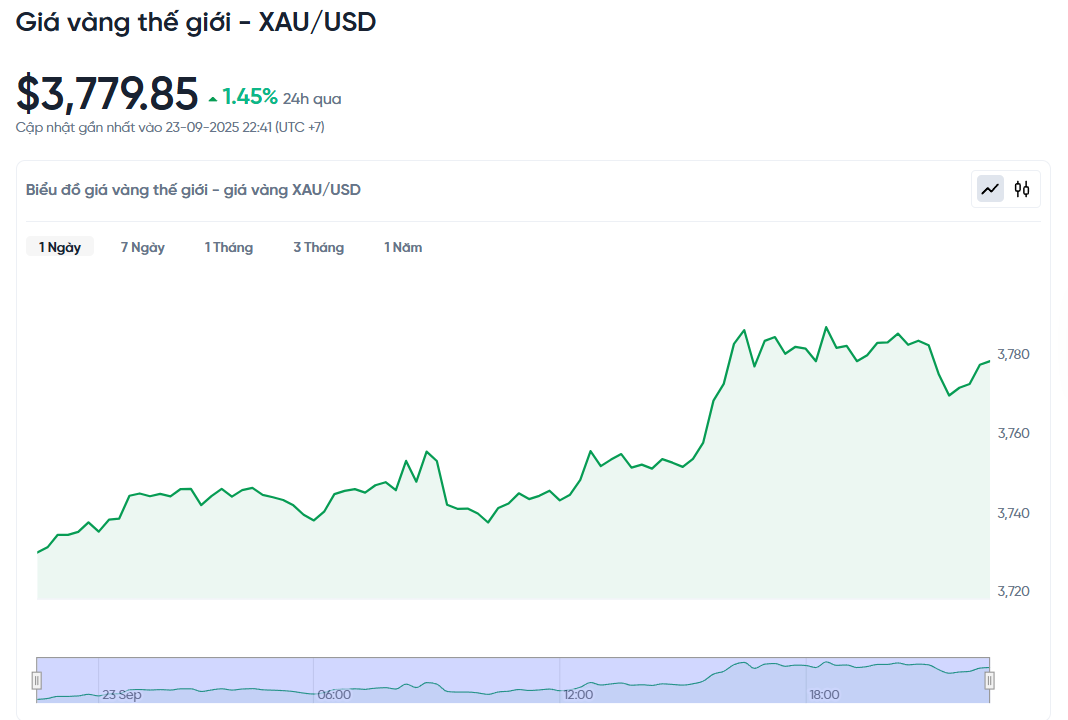1068x720 pixels.
Task: Select the 3 Tháng timeframe
Action: click(x=318, y=246)
